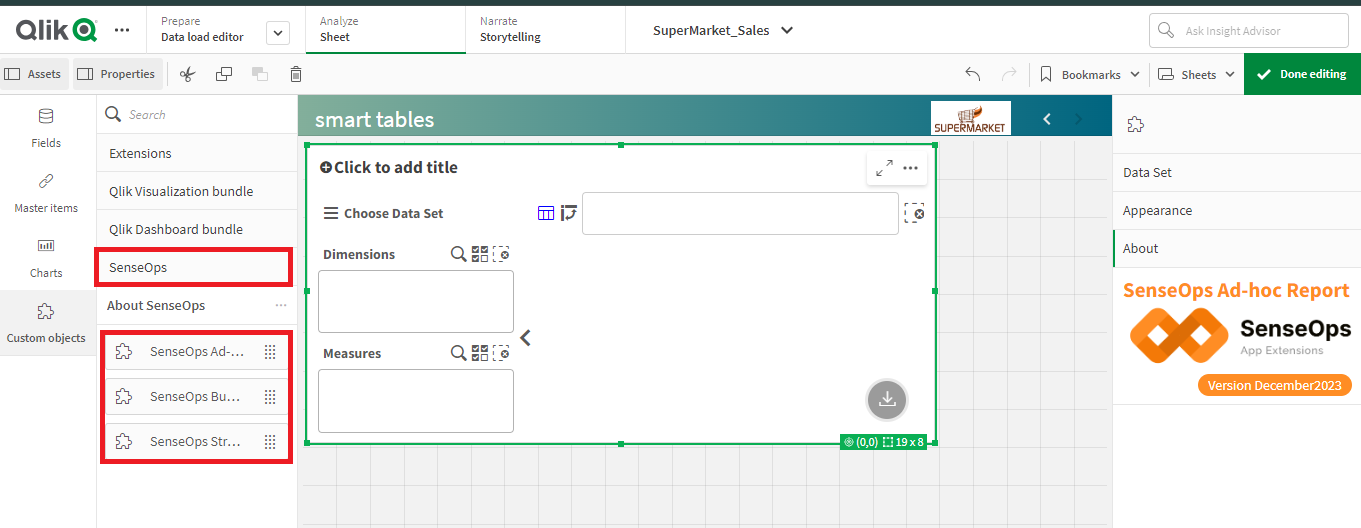Viewport: 1361px width, 528px height.
Task: Select the Extensions category
Action: [197, 153]
